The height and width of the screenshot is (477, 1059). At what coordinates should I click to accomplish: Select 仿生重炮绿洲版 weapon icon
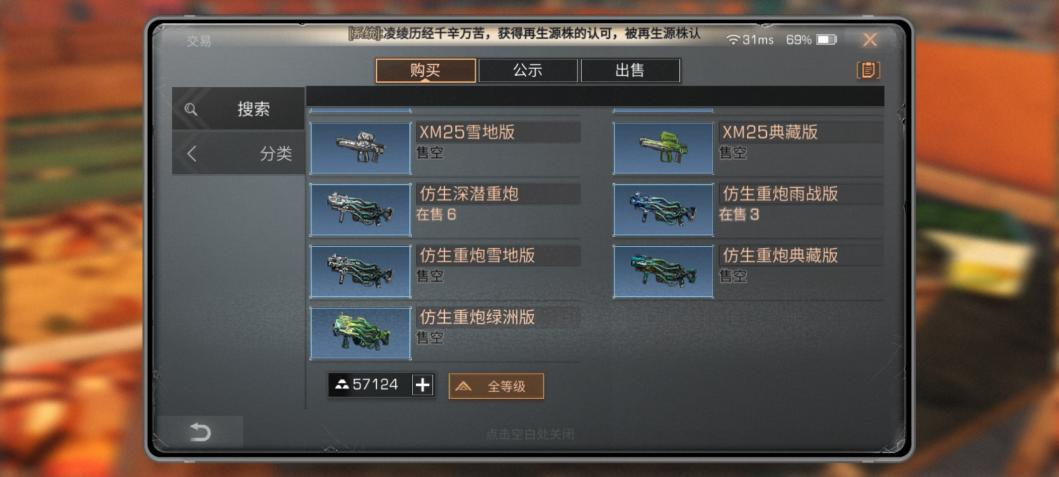361,333
